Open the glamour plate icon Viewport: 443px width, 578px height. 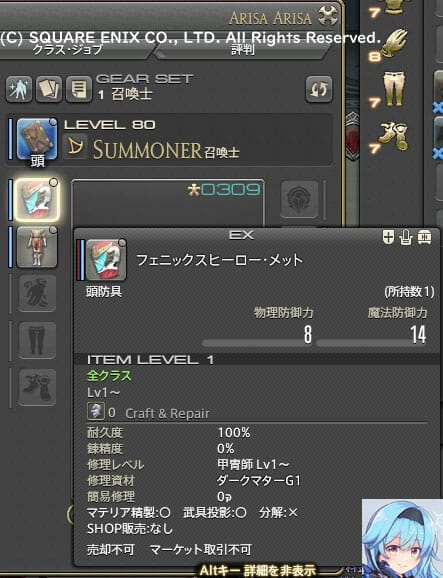(x=19, y=89)
